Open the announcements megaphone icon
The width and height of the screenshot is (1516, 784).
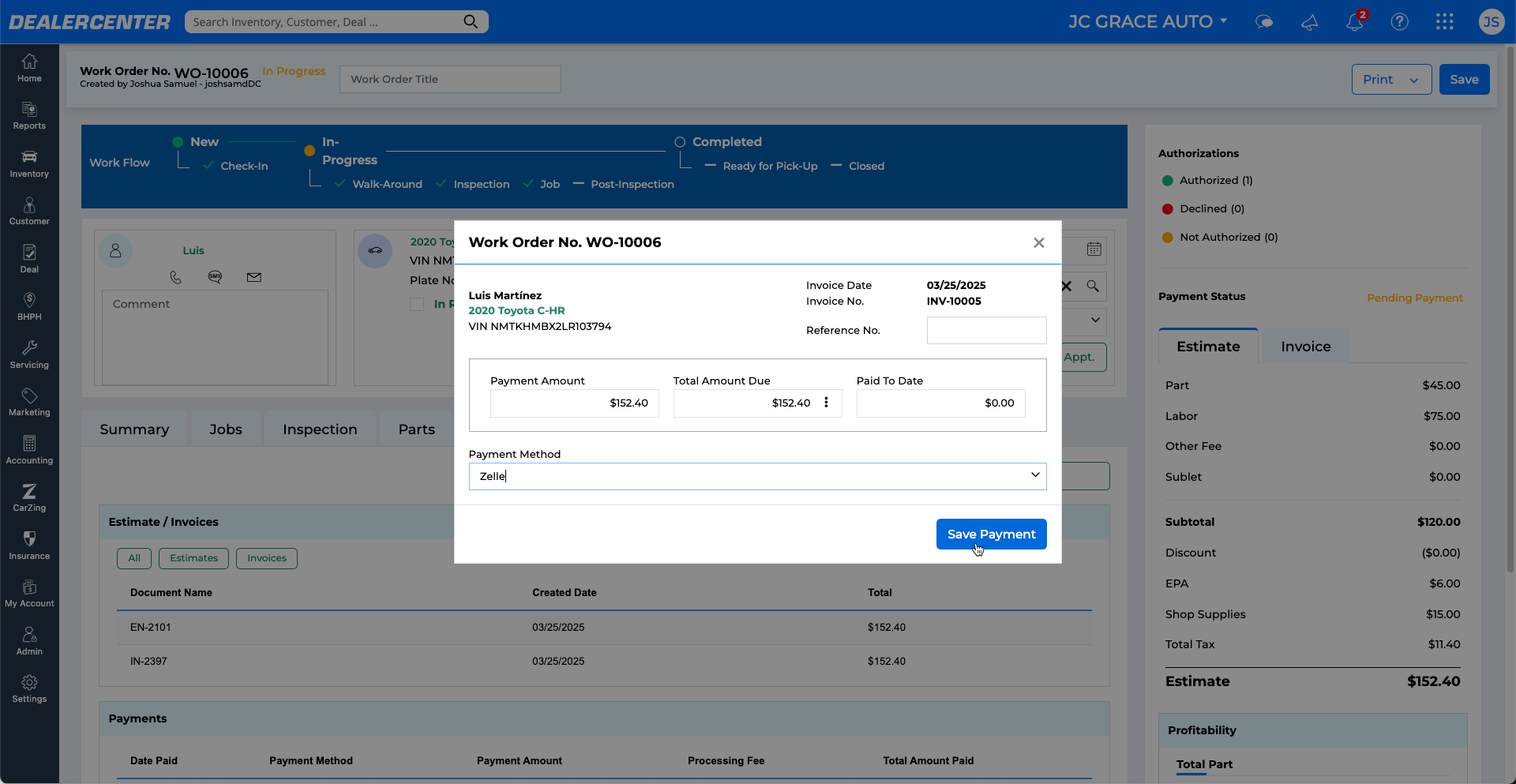pyautogui.click(x=1309, y=22)
